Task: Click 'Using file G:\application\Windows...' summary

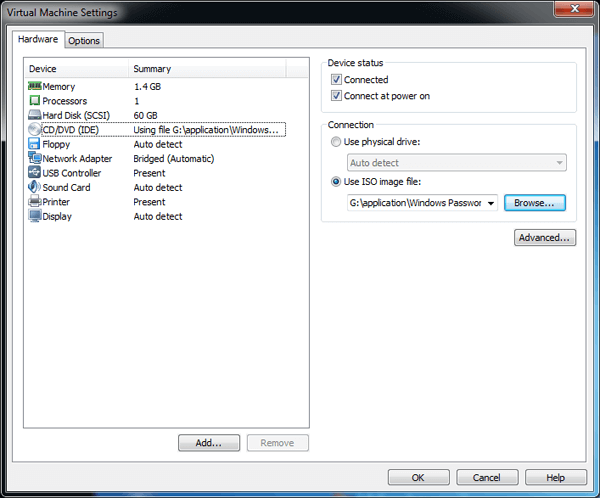Action: pyautogui.click(x=206, y=130)
